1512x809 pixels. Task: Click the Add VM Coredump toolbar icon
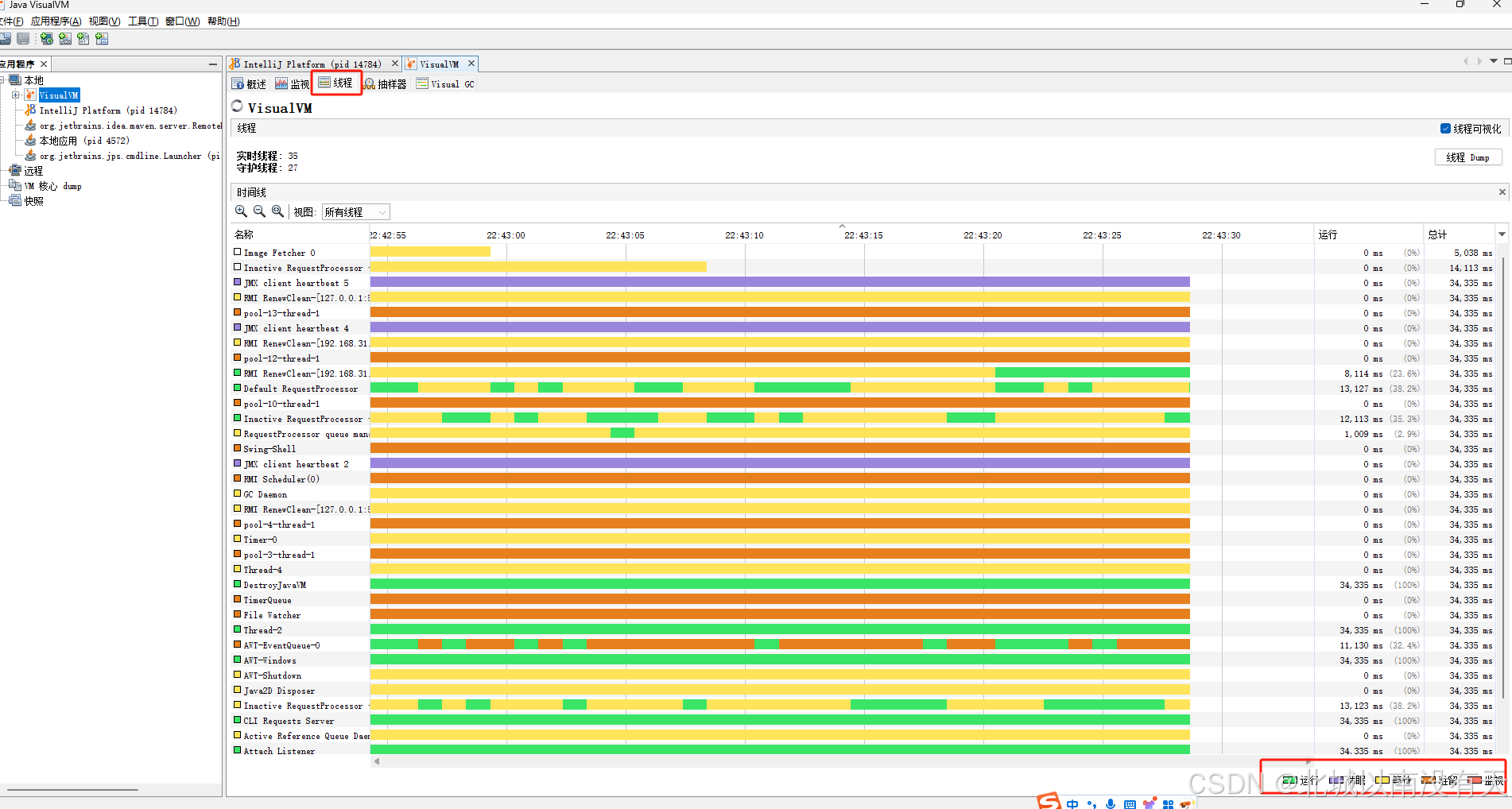(x=83, y=38)
